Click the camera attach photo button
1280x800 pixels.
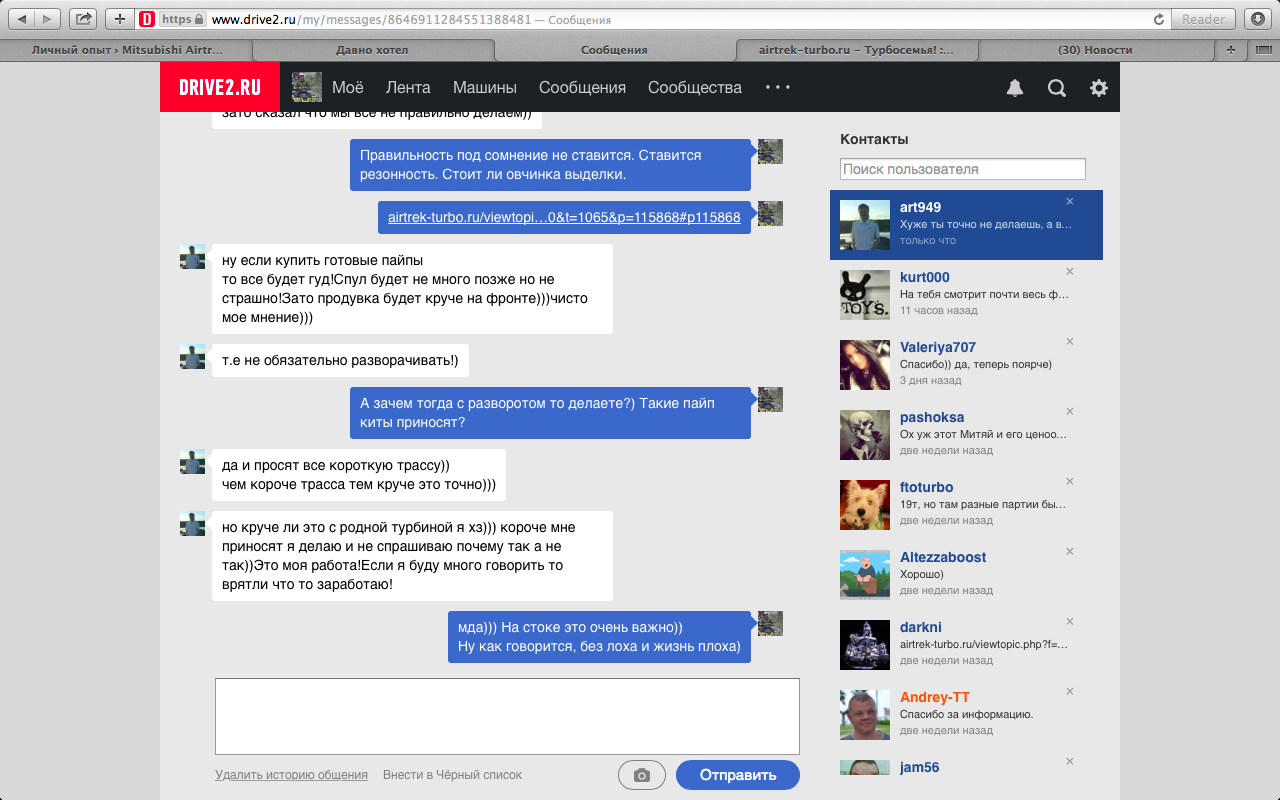click(x=641, y=775)
